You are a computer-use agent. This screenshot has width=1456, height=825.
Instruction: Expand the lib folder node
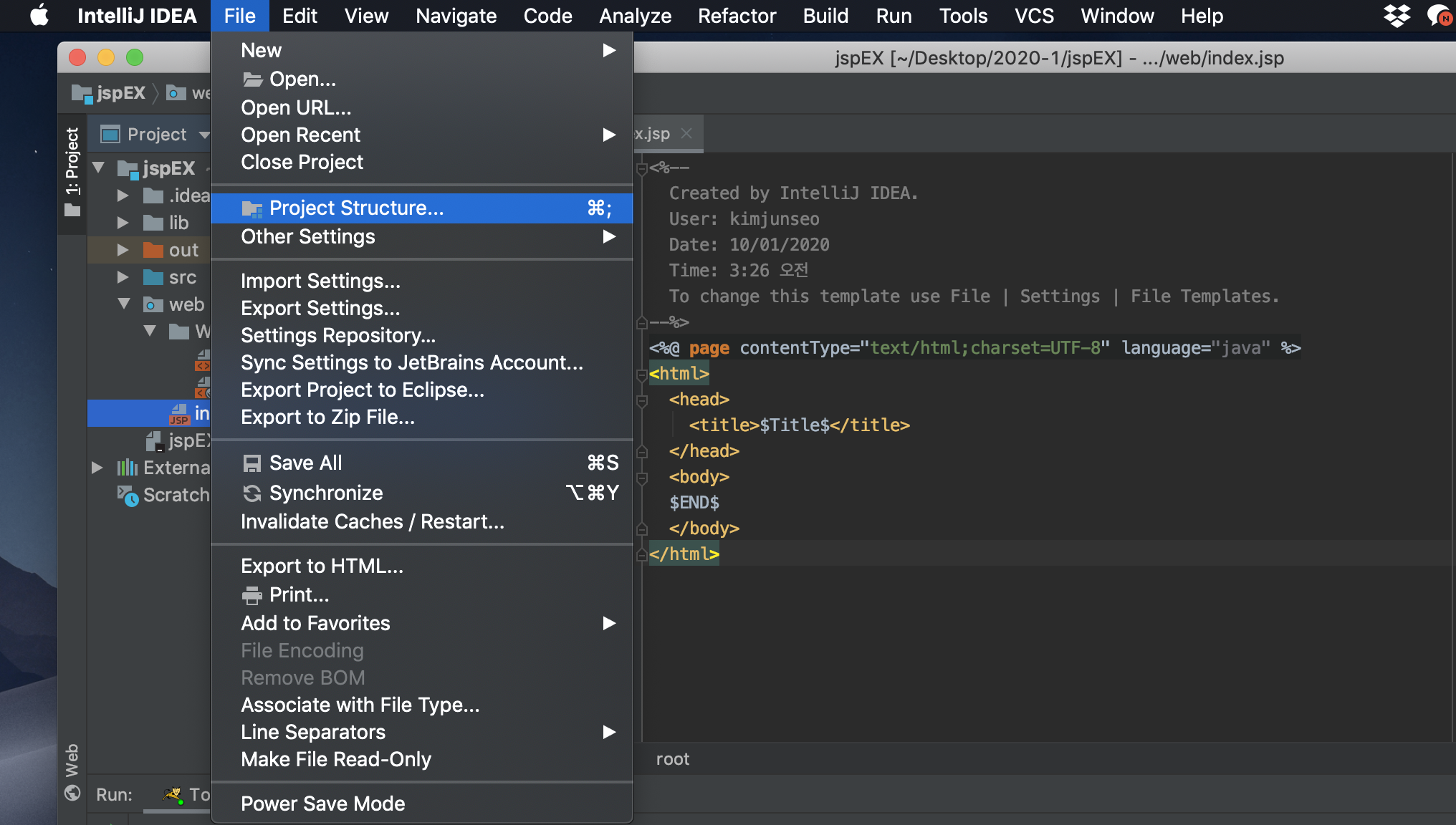pos(123,223)
